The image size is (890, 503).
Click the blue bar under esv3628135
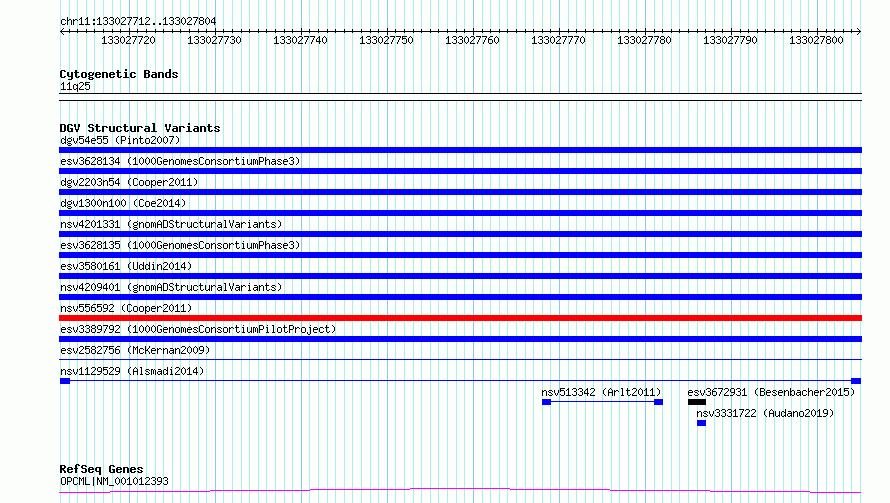460,255
